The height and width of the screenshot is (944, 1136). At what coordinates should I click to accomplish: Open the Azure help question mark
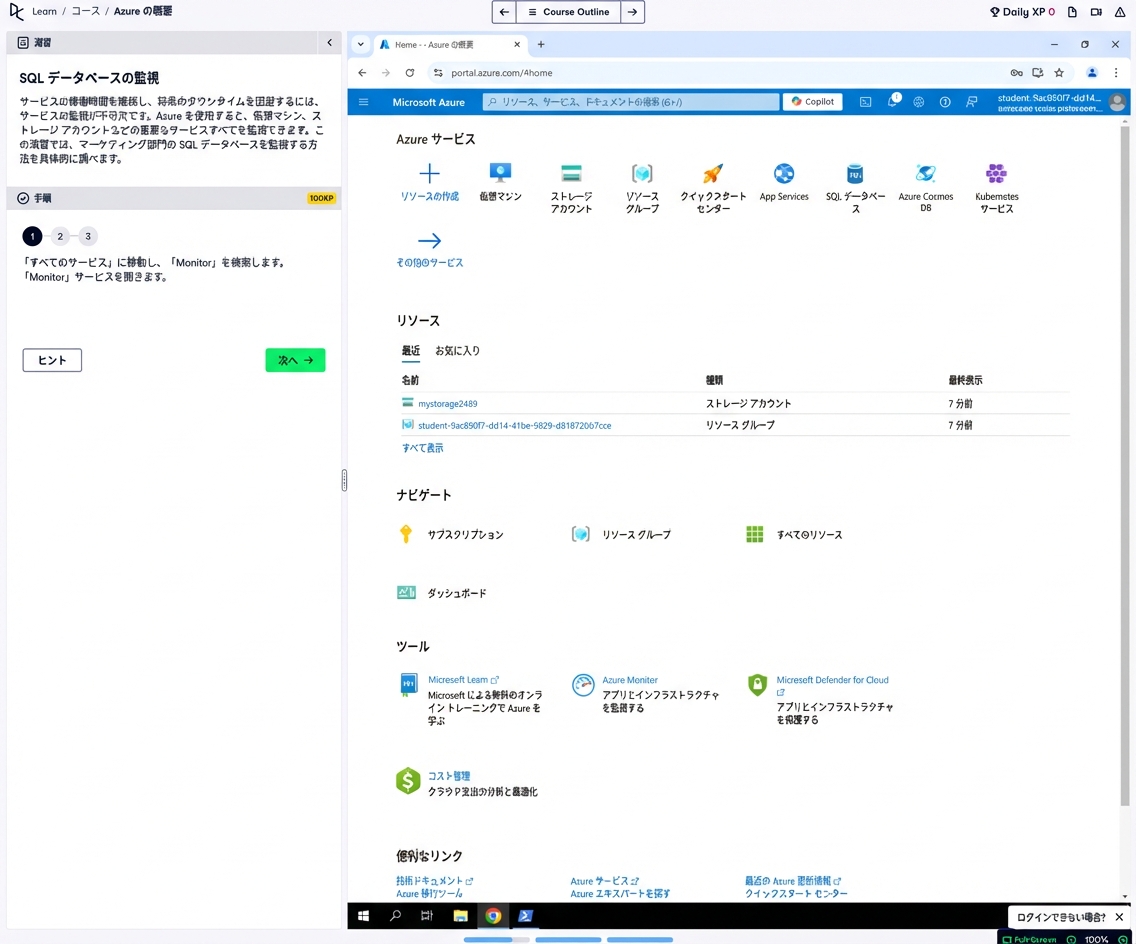coord(945,102)
